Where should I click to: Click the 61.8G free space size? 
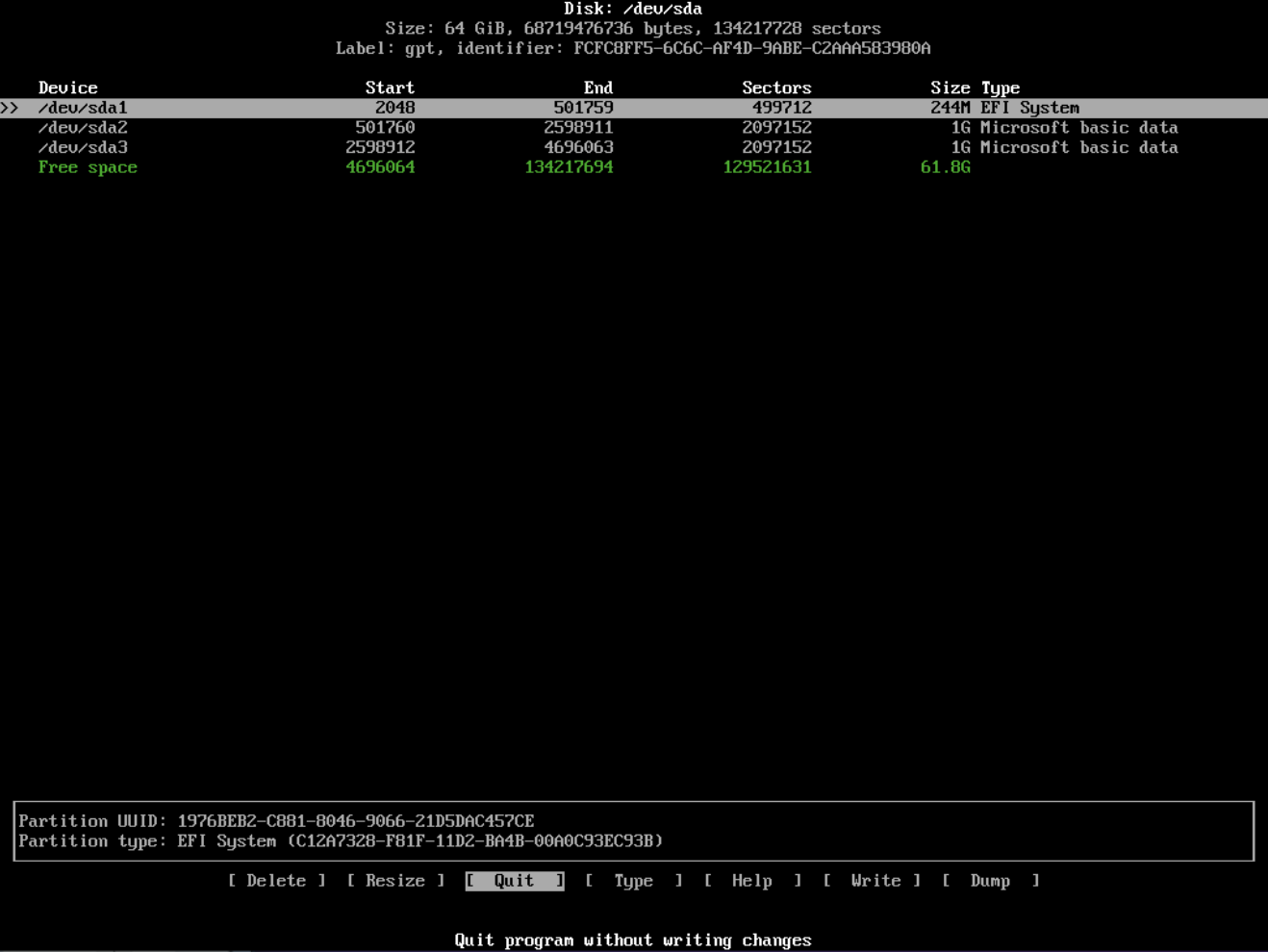(945, 167)
